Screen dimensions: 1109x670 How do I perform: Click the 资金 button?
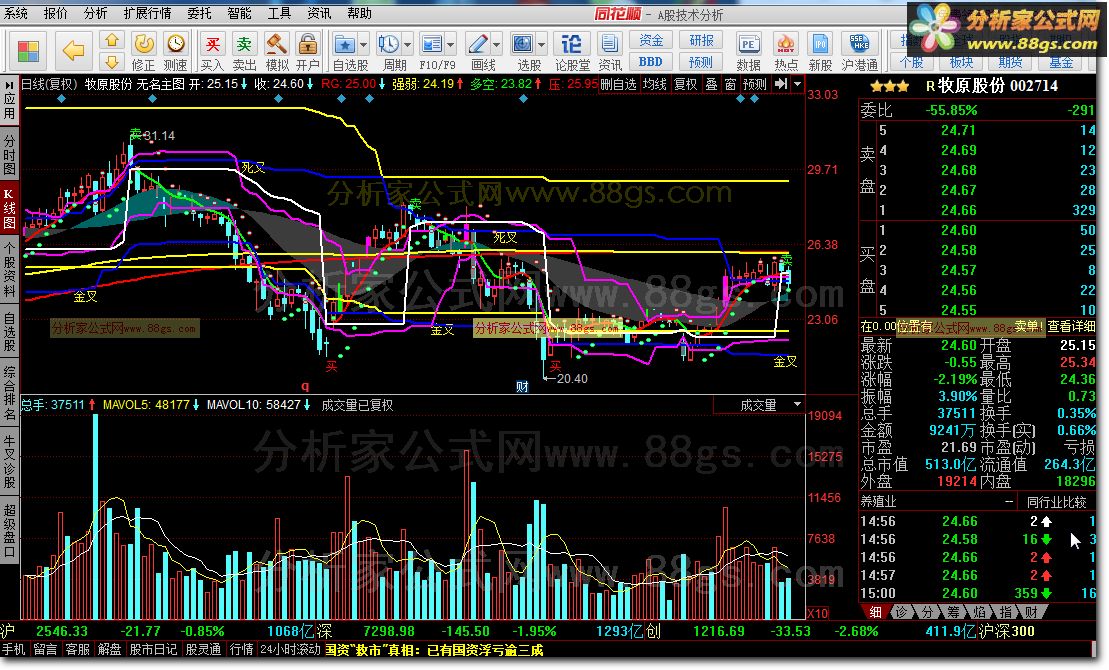651,40
